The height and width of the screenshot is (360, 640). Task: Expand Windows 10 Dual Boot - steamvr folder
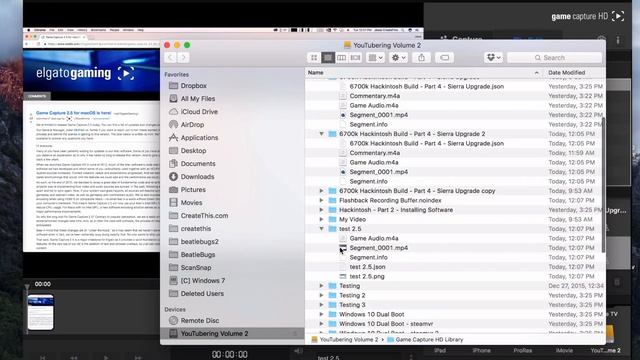click(x=321, y=324)
